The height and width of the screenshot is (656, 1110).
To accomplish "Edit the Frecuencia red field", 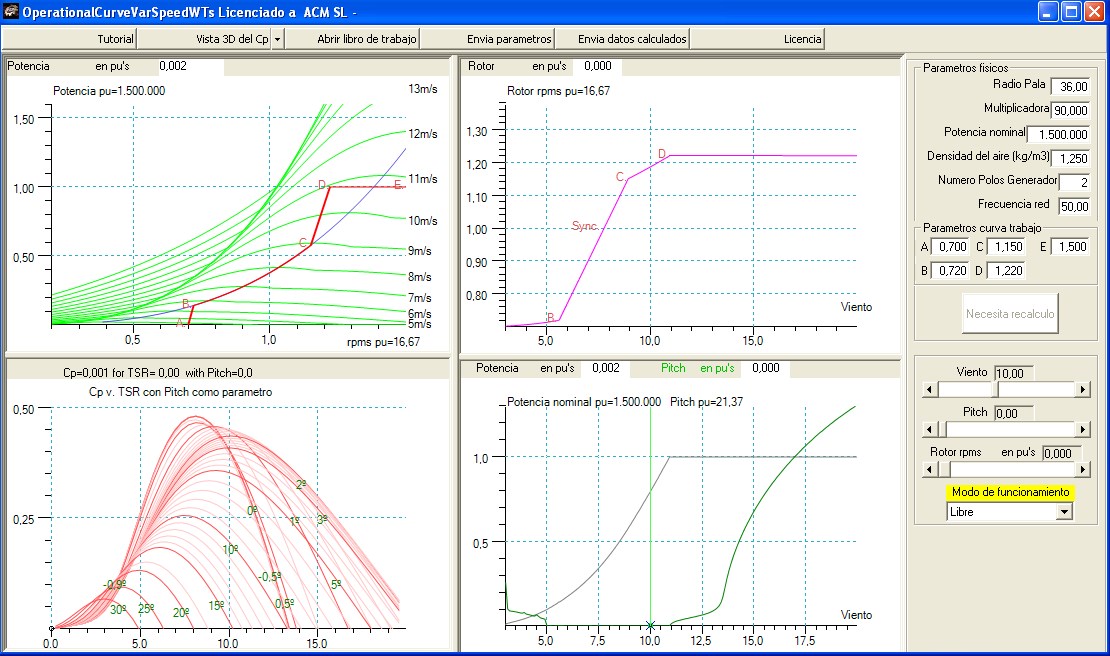I will point(1075,206).
